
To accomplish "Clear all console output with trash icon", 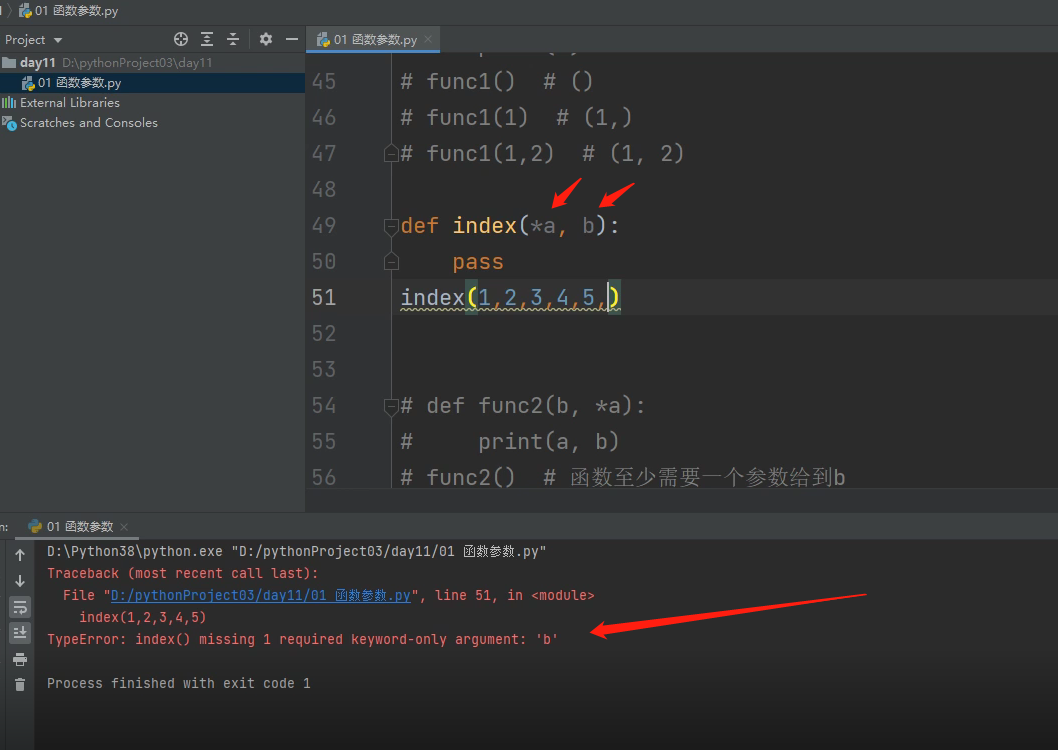I will [20, 685].
